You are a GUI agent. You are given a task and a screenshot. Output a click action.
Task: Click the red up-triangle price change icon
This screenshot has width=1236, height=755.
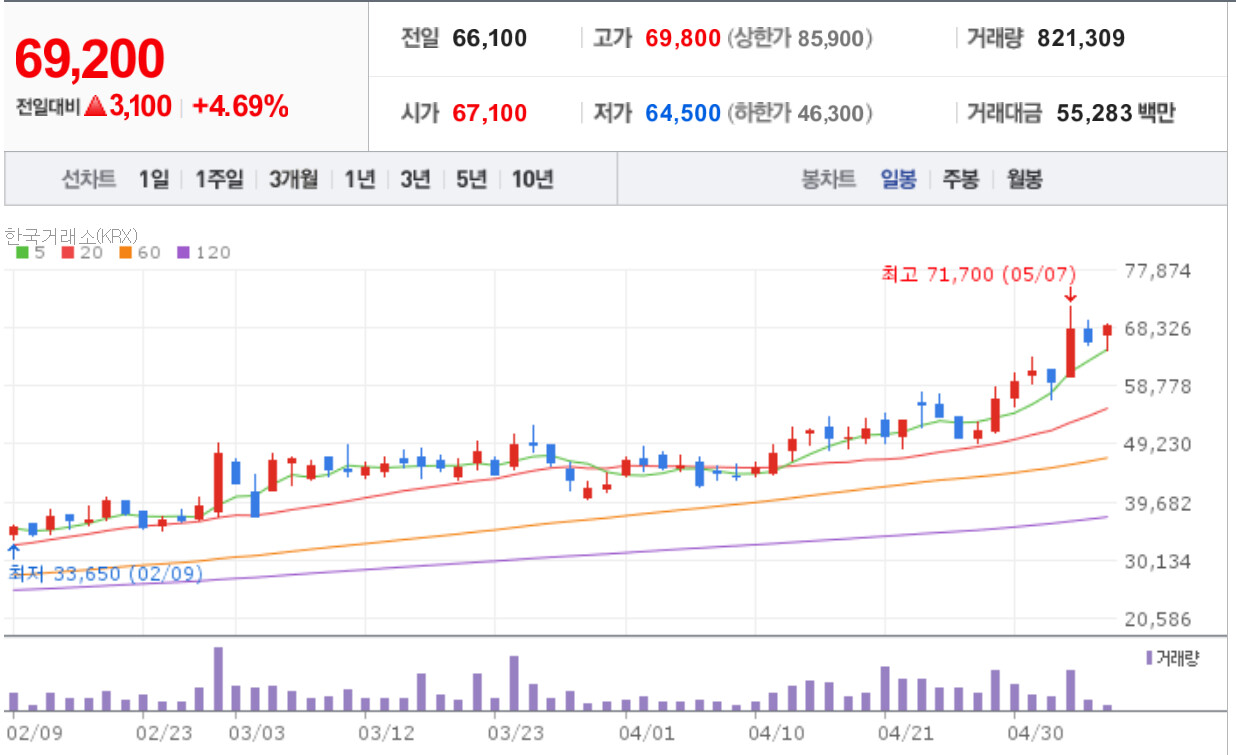point(95,106)
